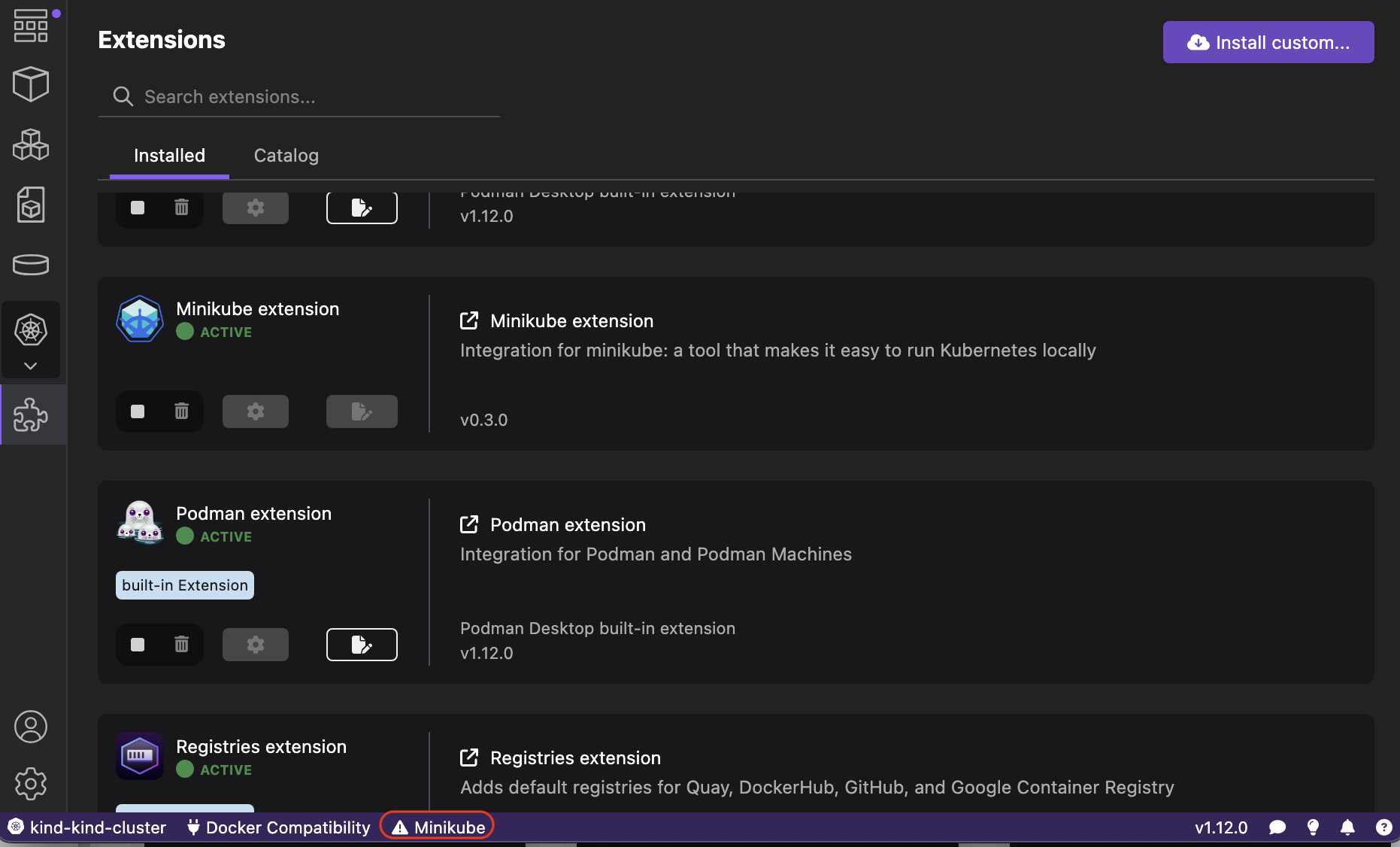Click the Minikube extension edit properties button

pos(362,411)
